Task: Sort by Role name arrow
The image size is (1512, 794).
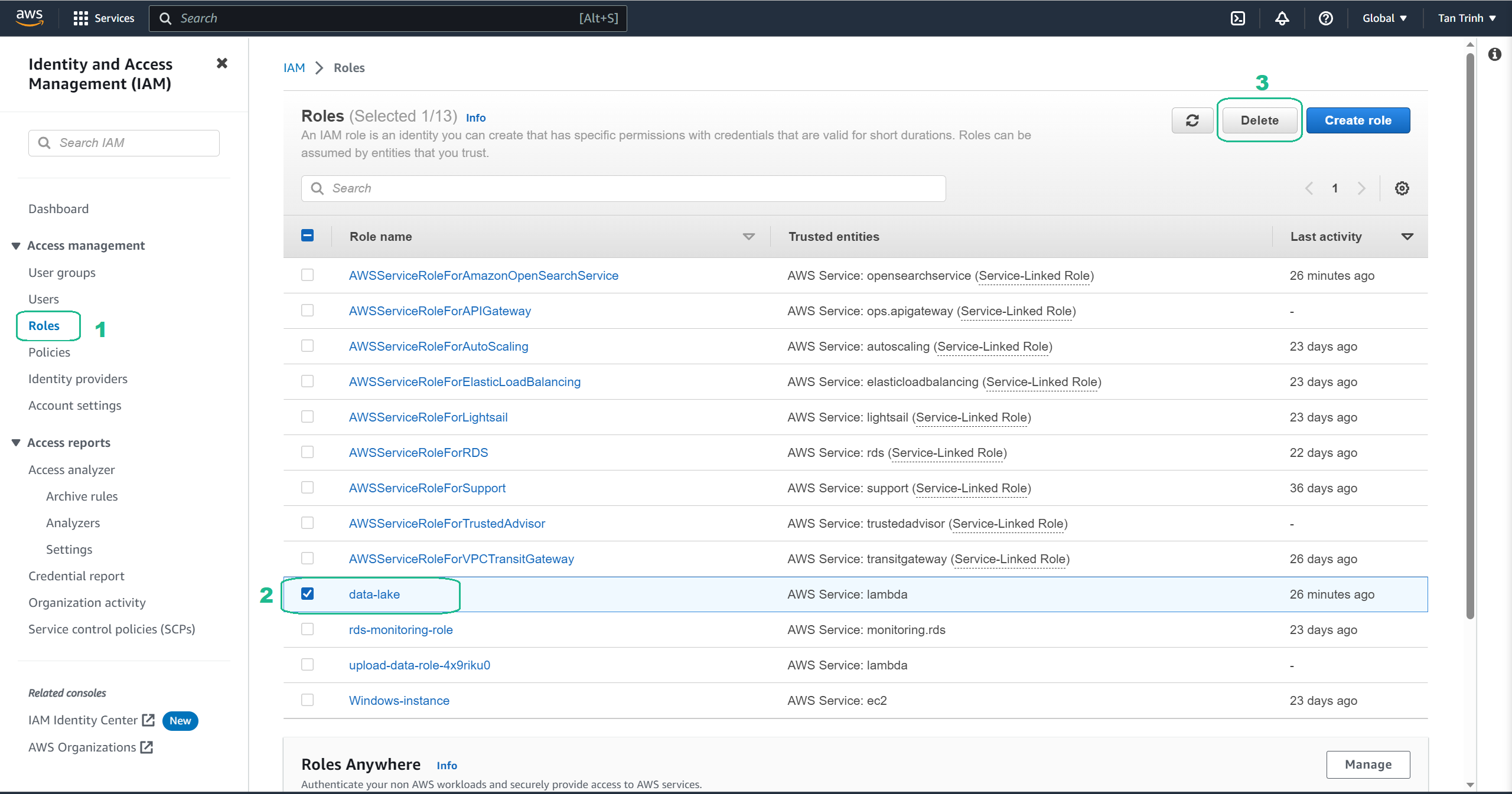Action: pyautogui.click(x=748, y=237)
